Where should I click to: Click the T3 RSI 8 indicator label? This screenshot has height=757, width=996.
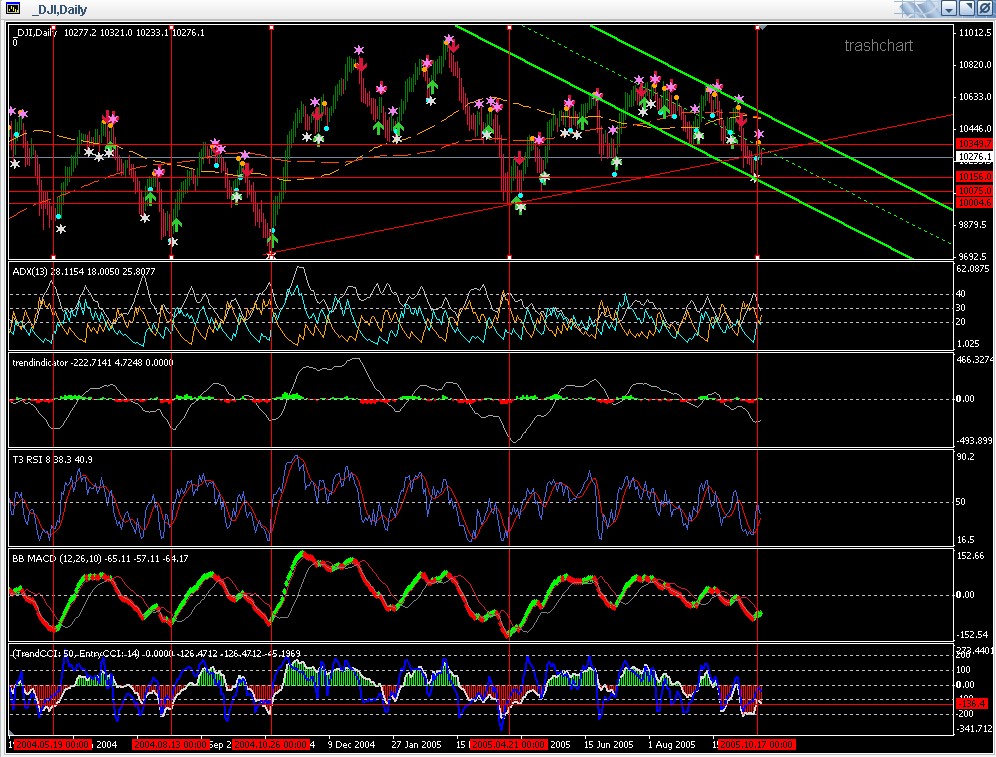[x=31, y=459]
